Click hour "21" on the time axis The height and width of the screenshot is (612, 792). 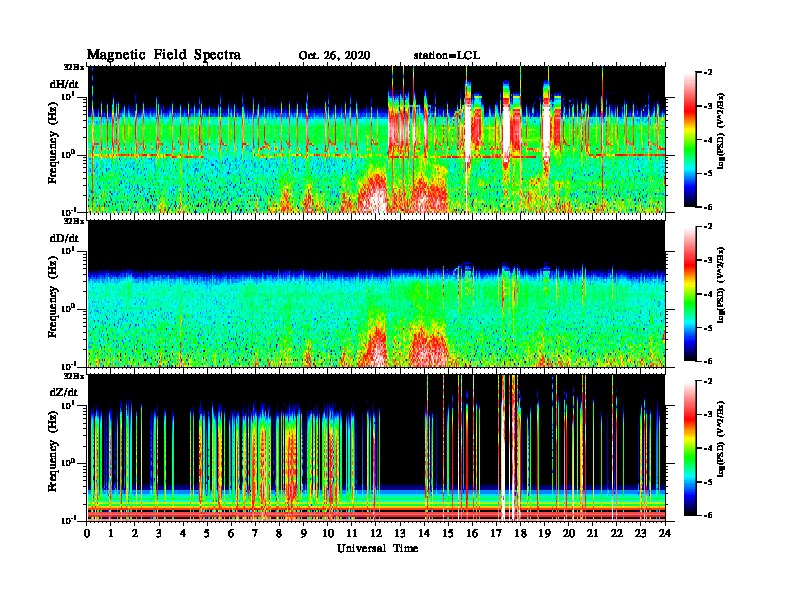tap(592, 533)
